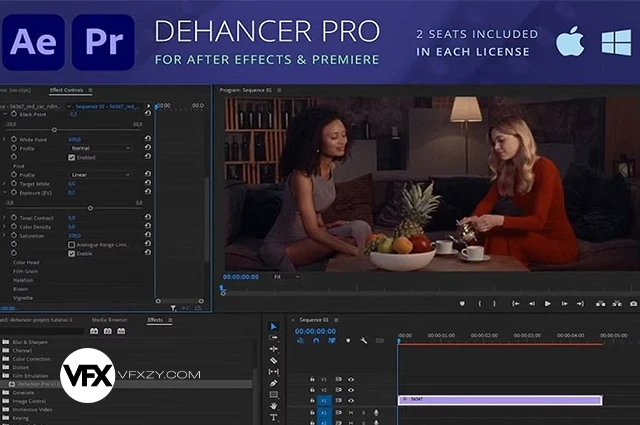Collapse the Exposure (EV) parameter

pyautogui.click(x=5, y=192)
